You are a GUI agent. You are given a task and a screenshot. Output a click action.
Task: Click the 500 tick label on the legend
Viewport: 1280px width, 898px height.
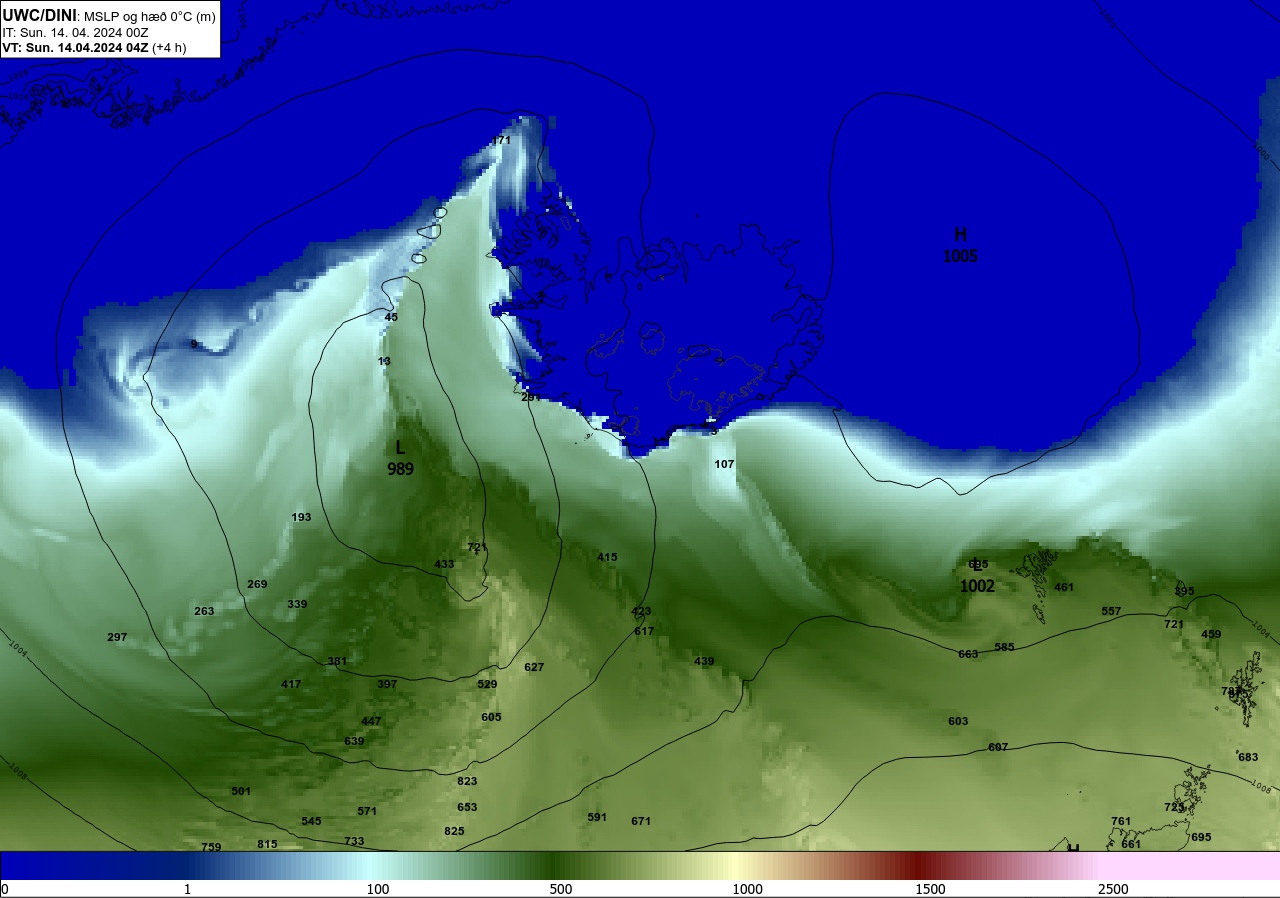pos(561,889)
